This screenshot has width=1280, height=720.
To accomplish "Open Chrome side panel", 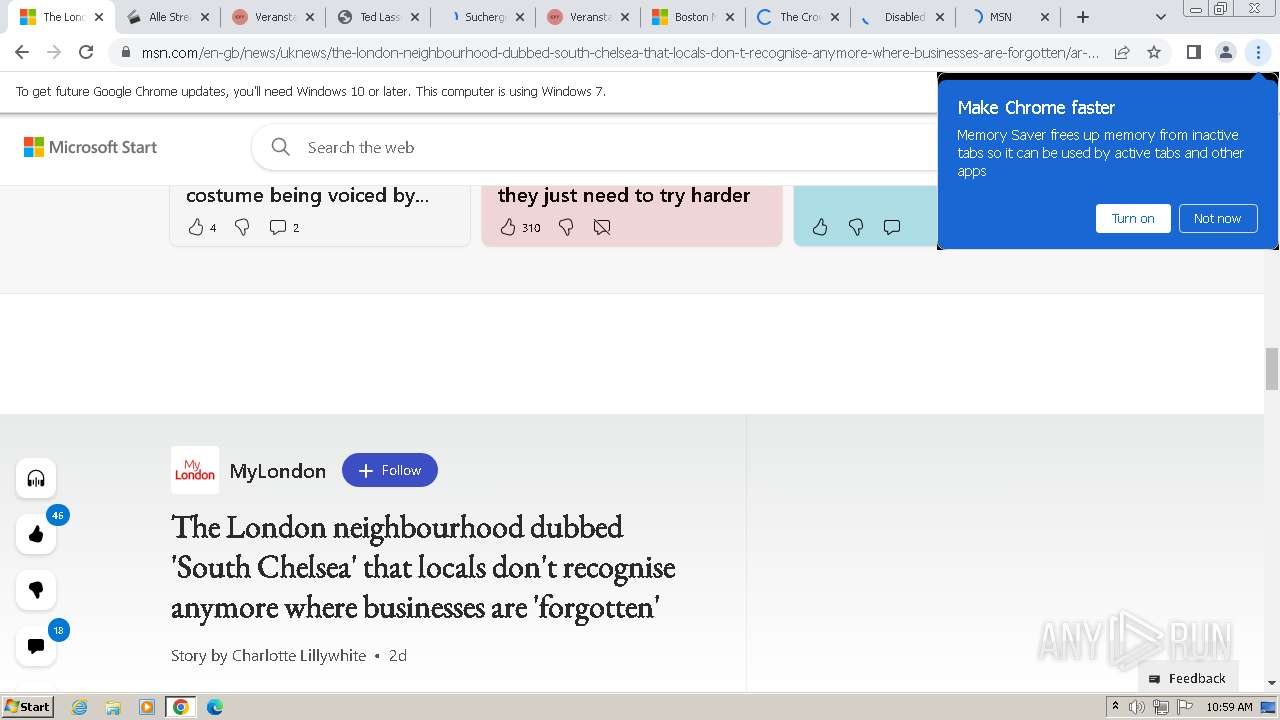I will pos(1193,52).
